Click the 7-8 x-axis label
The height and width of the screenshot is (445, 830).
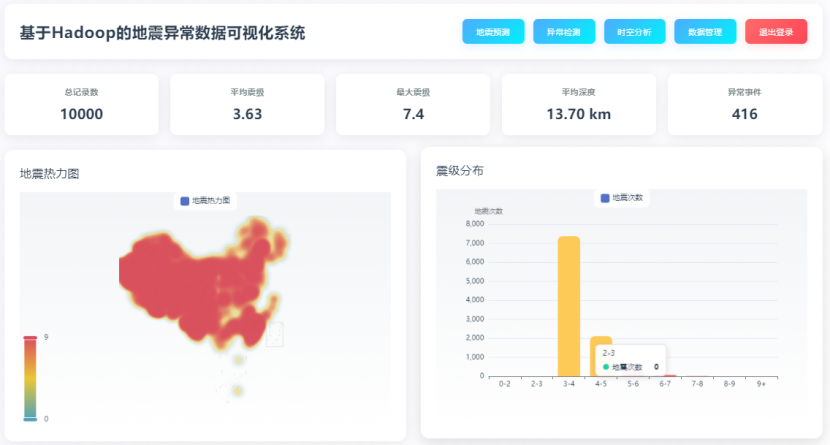point(697,384)
